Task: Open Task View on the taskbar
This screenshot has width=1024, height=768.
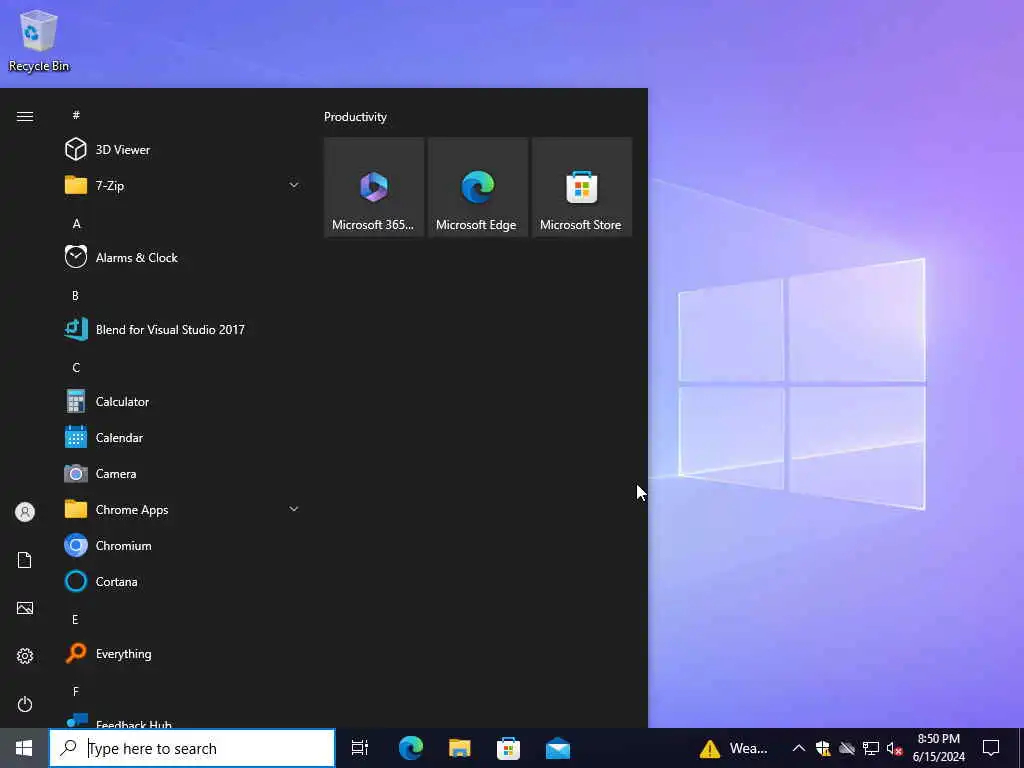Action: [x=360, y=748]
